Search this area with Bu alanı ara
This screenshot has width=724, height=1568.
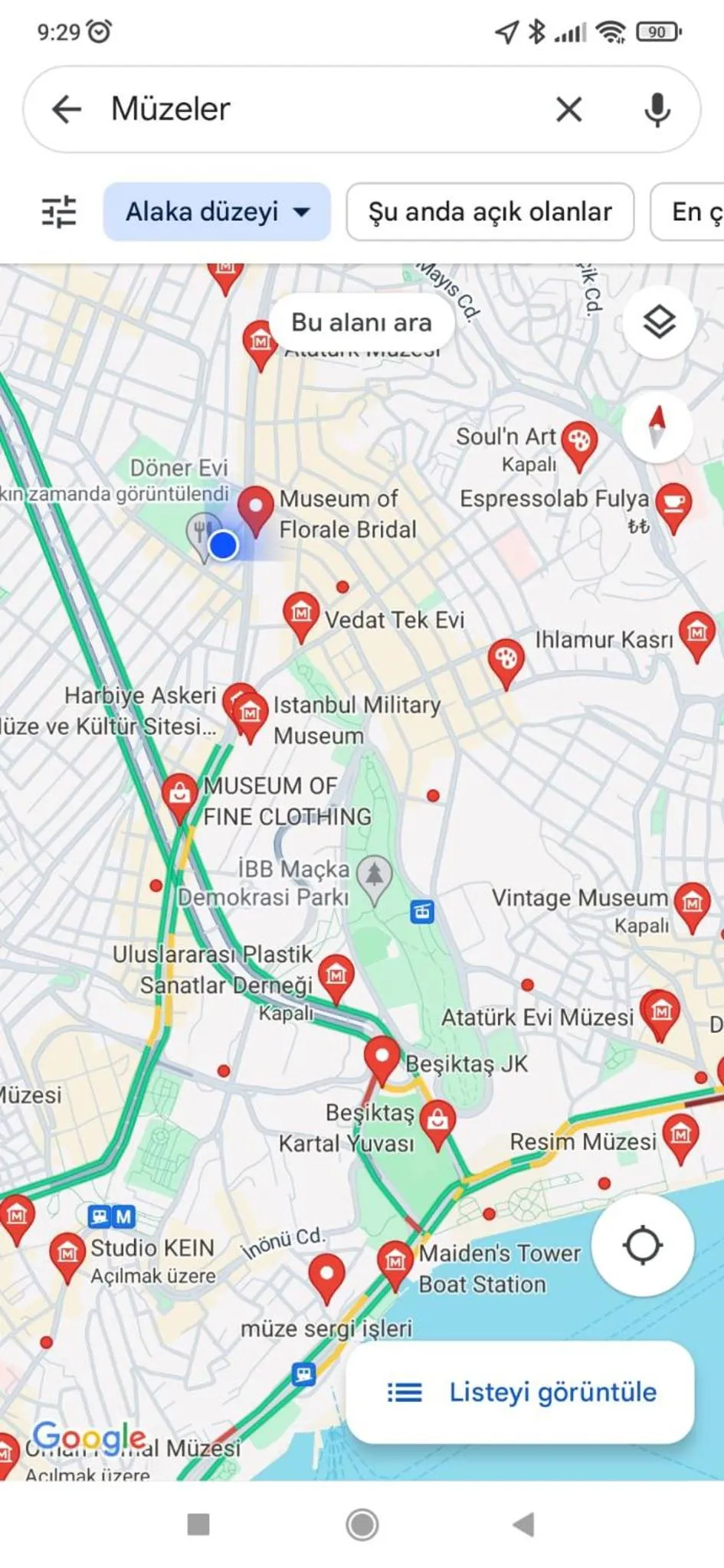click(362, 322)
